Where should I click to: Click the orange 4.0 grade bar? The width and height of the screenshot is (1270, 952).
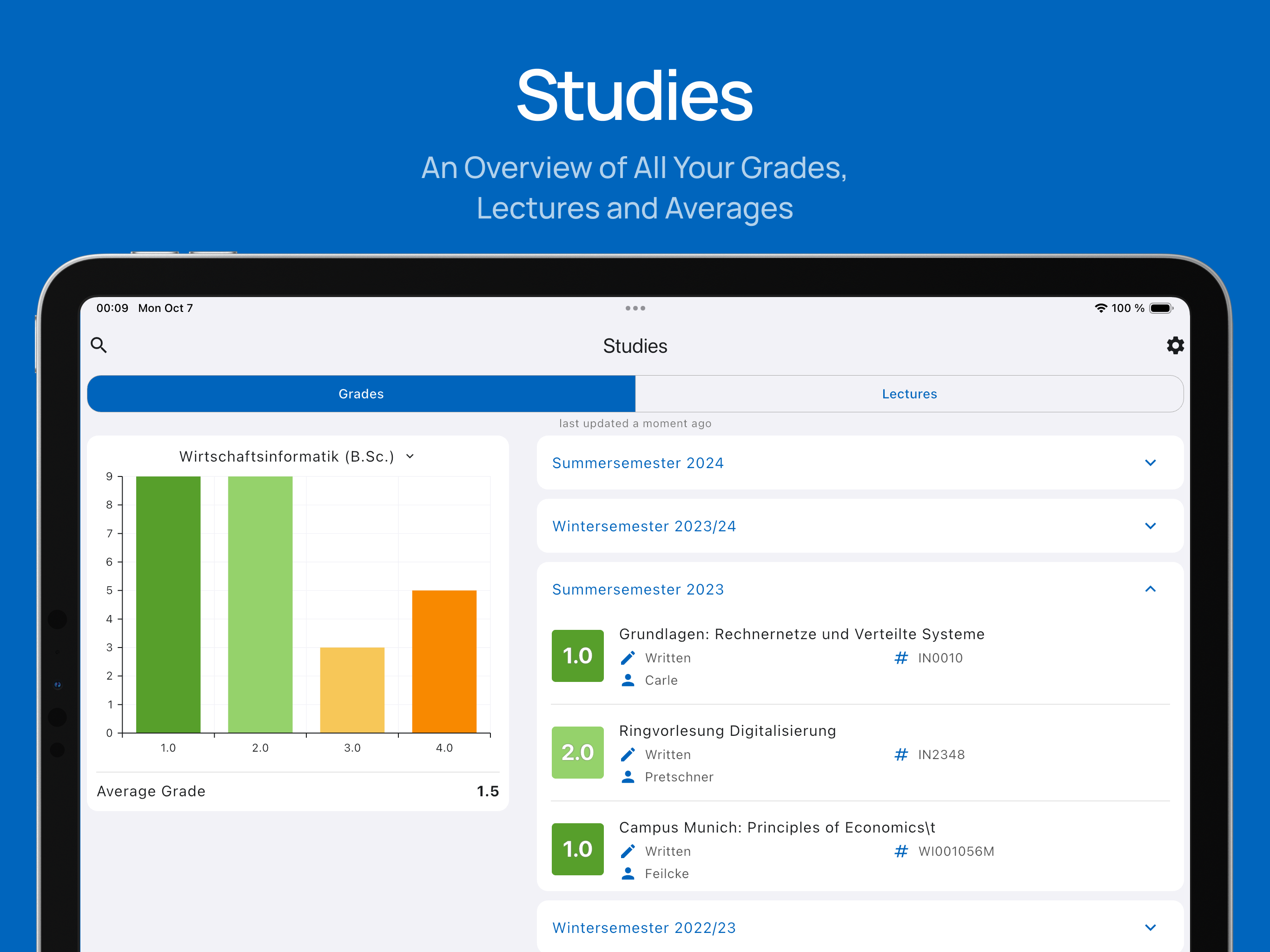point(444,661)
